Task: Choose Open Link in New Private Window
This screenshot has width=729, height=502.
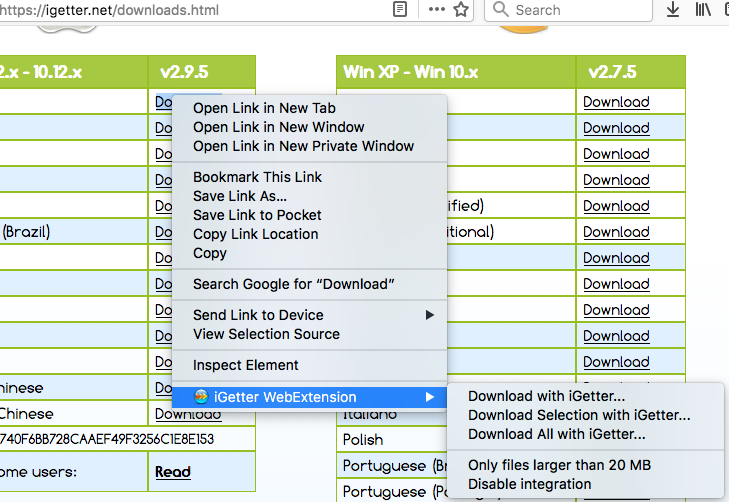Action: (309, 146)
